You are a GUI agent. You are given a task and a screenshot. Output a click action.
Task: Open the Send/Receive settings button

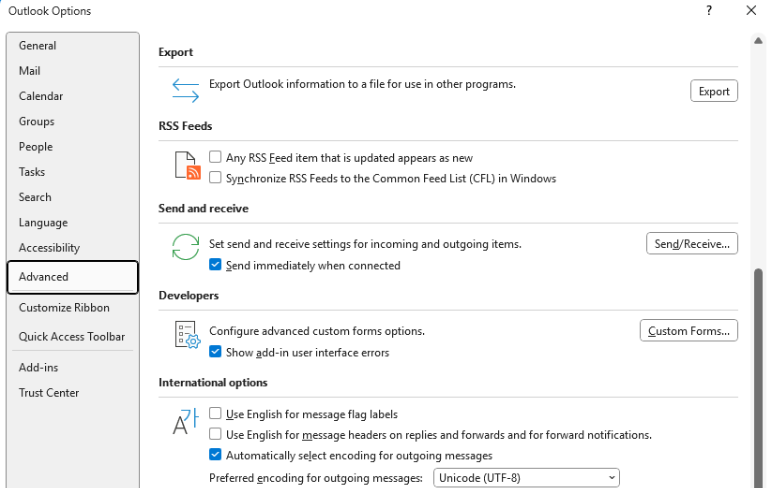pos(692,243)
